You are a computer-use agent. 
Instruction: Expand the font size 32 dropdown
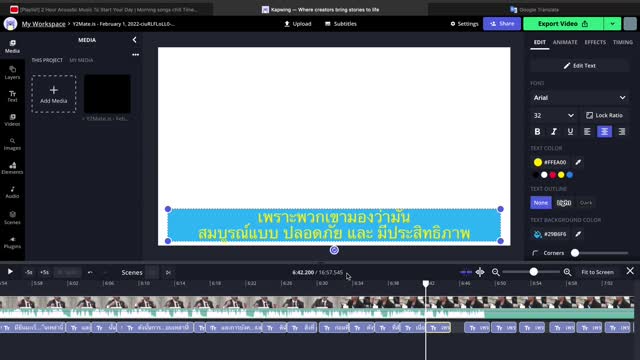pos(553,116)
